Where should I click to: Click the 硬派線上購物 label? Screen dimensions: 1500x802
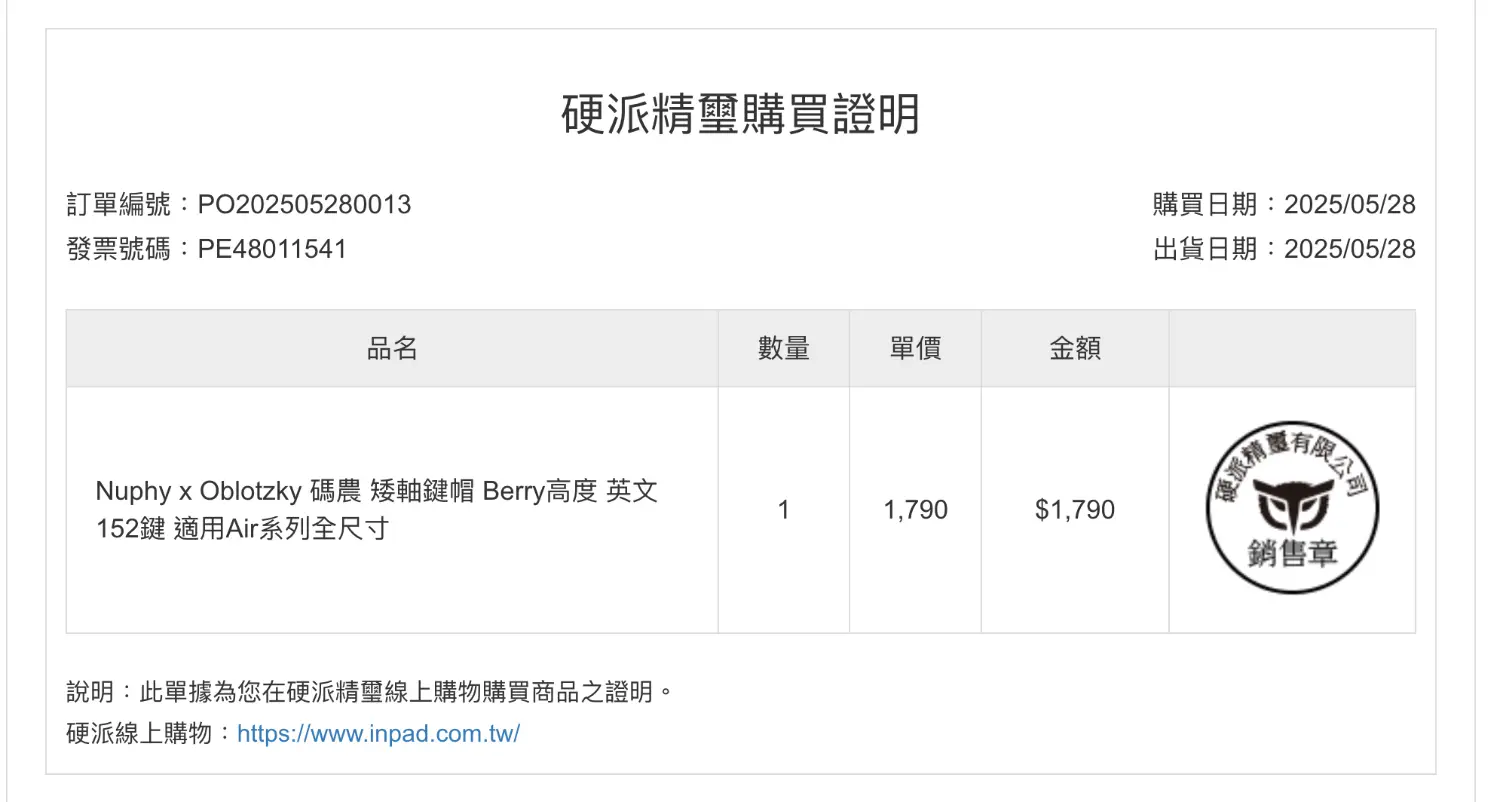(140, 734)
